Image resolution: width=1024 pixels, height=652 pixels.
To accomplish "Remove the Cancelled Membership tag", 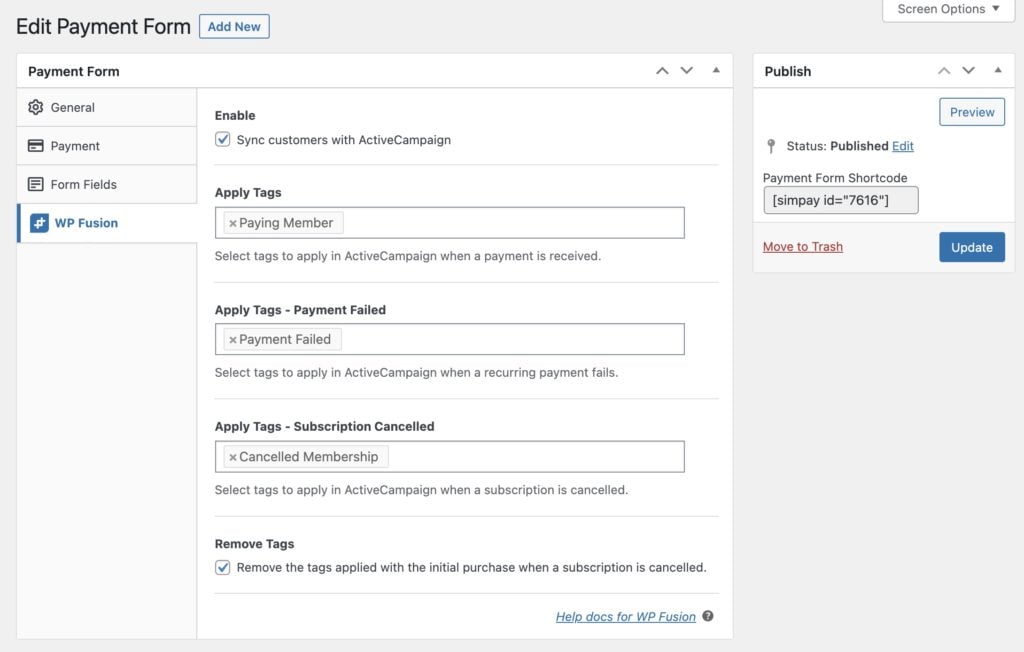I will click(x=232, y=457).
